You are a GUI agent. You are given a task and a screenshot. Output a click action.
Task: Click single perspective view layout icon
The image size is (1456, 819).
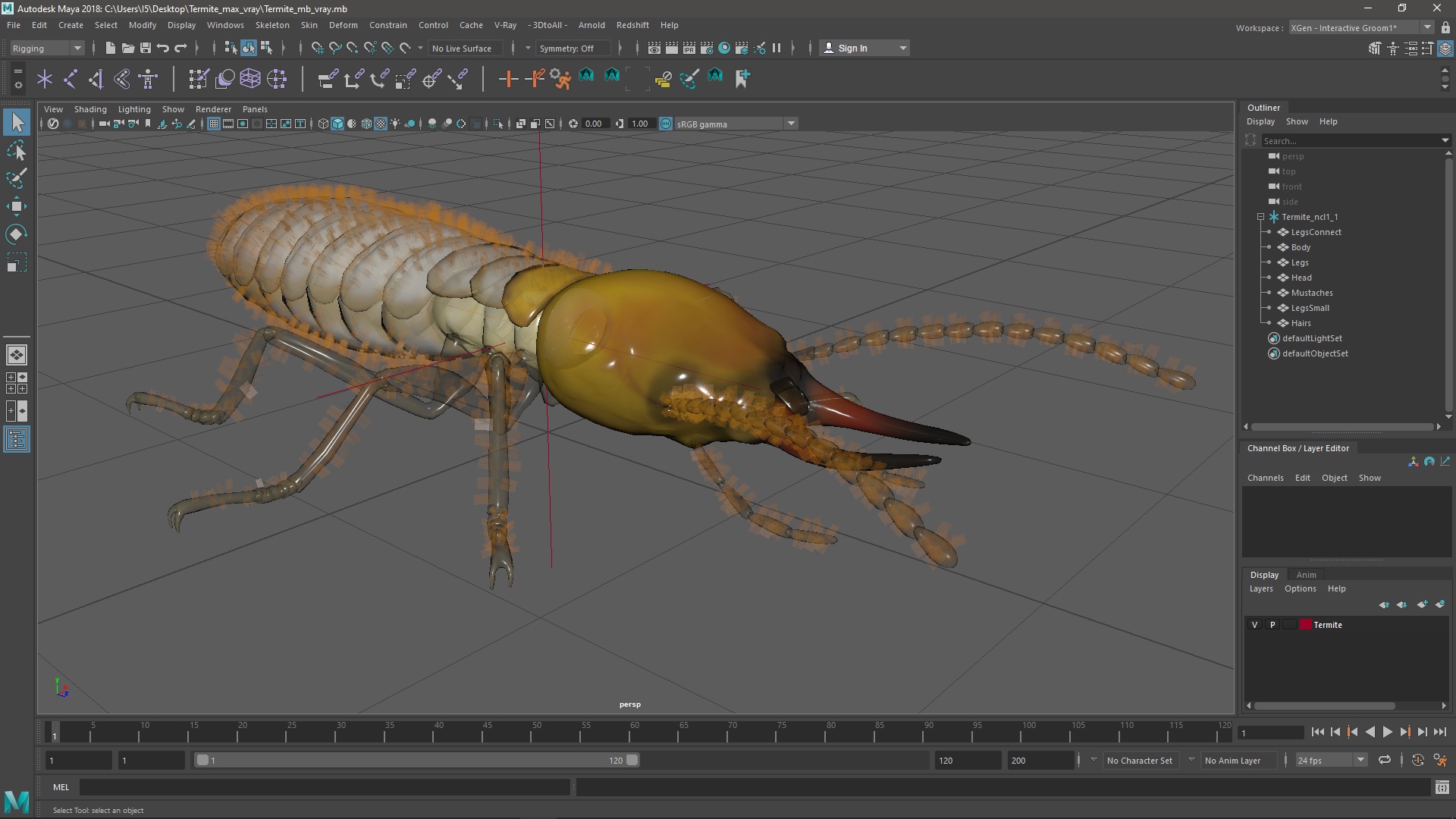tap(17, 355)
